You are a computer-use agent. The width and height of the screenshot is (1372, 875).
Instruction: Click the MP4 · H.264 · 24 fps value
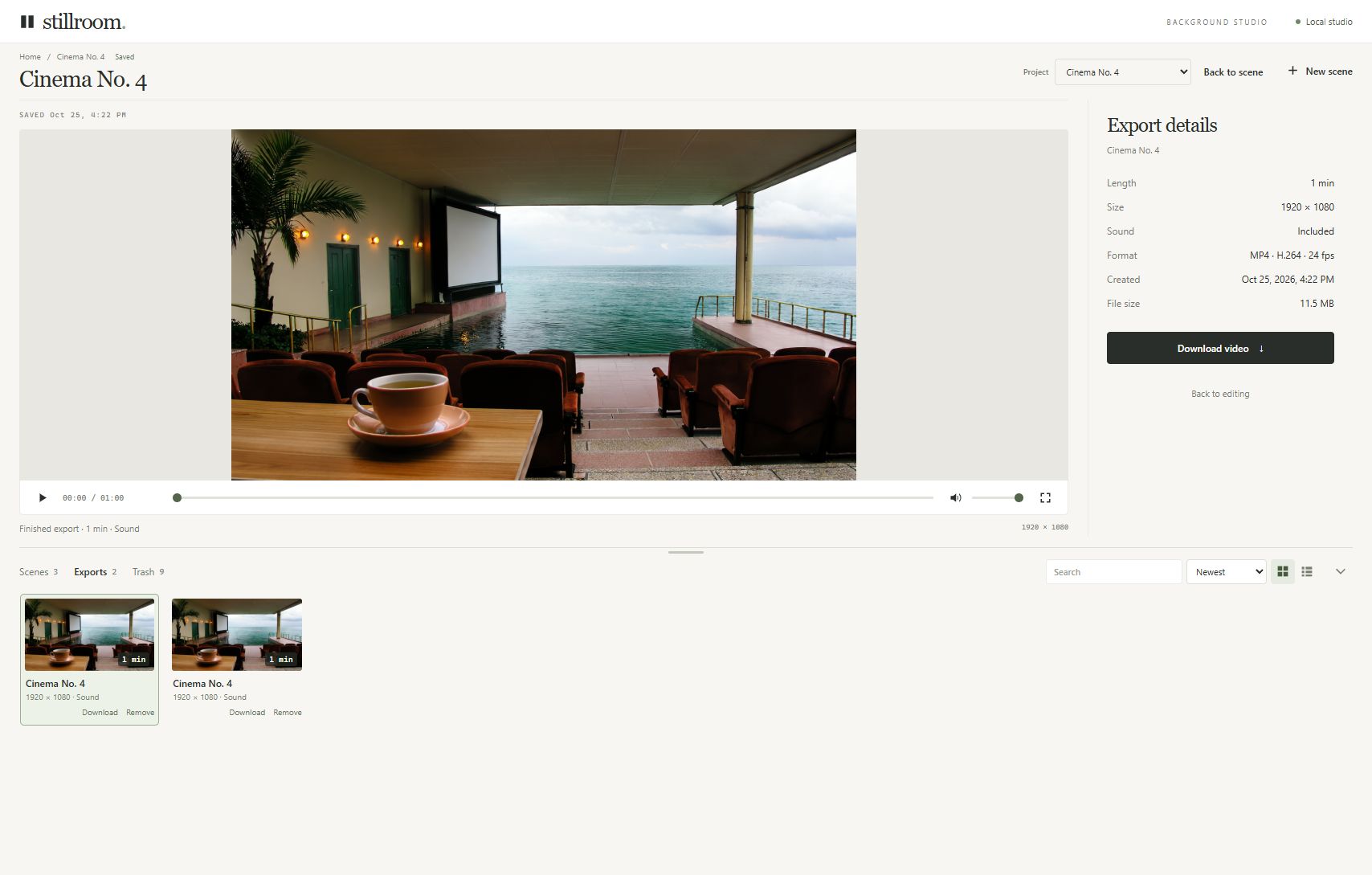[x=1292, y=256]
